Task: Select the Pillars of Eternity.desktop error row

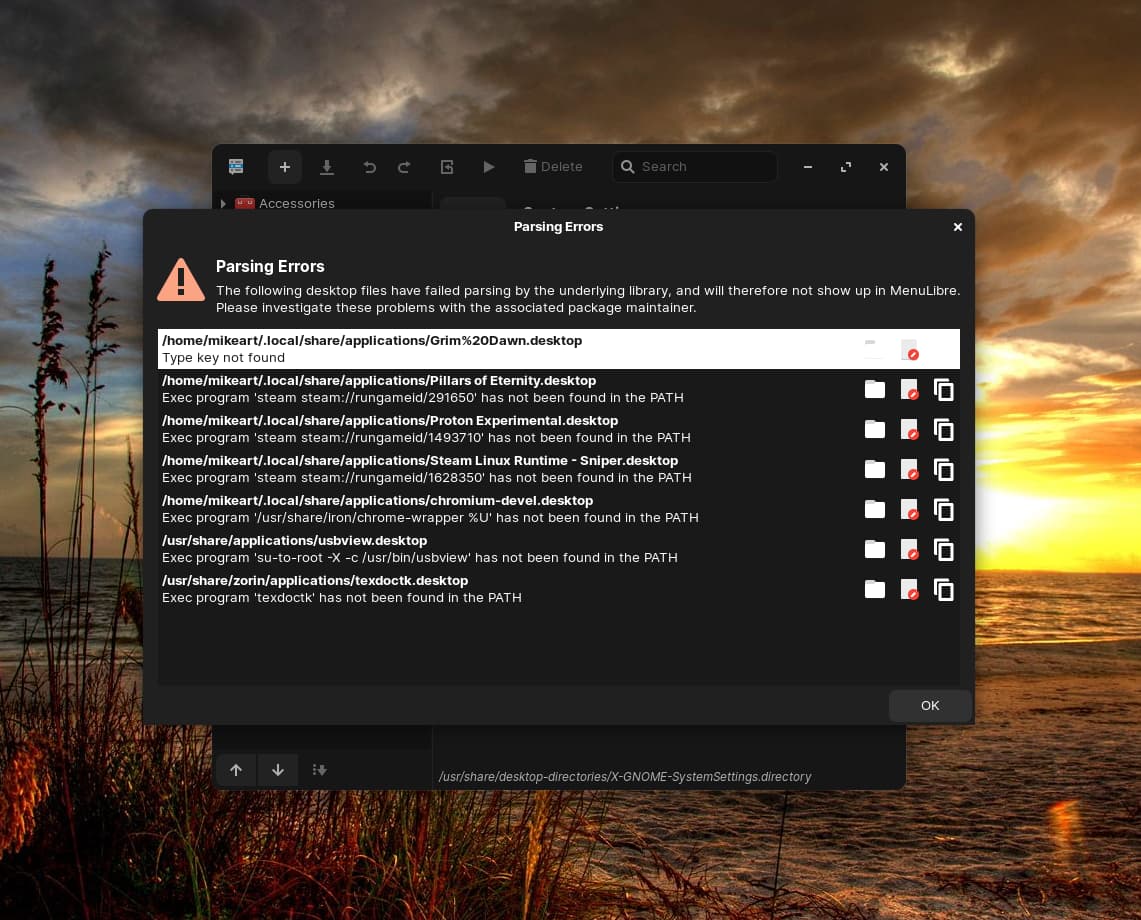Action: (x=558, y=389)
